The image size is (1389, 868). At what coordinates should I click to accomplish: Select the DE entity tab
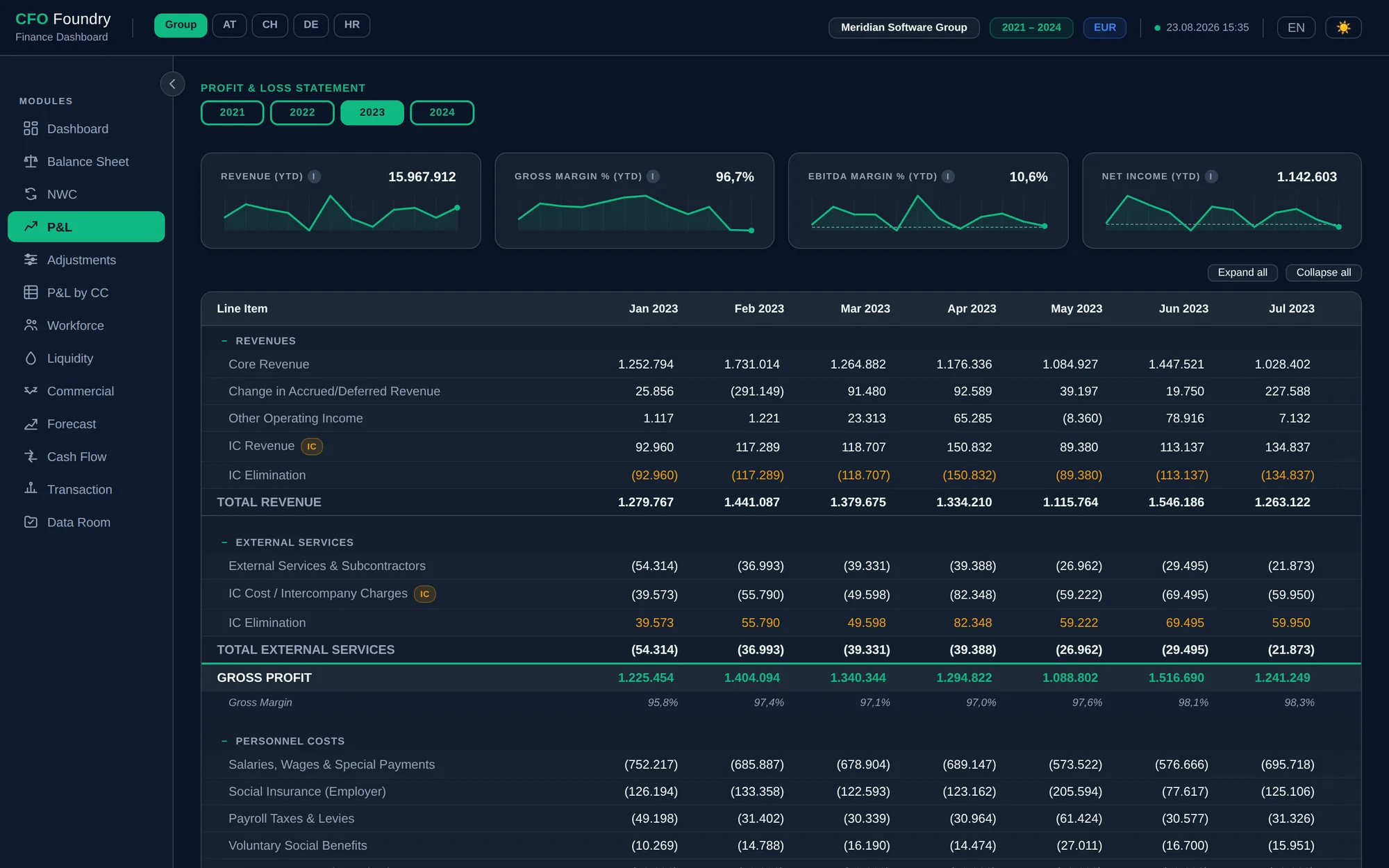tap(310, 25)
